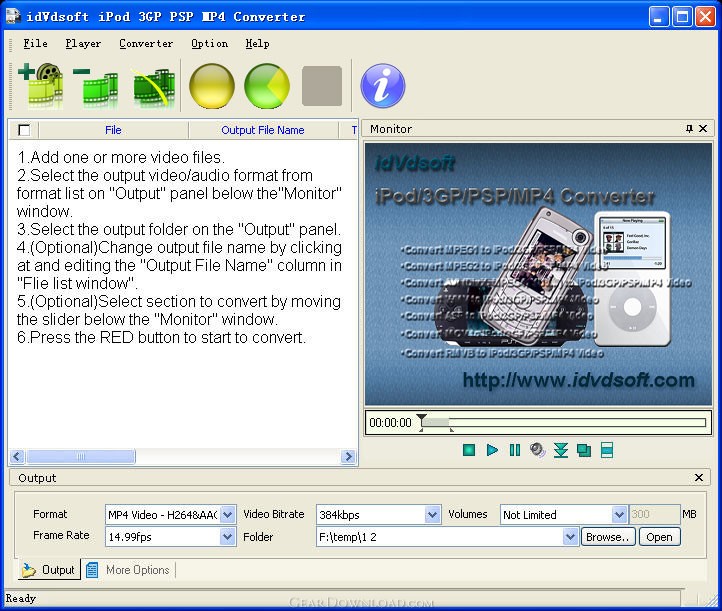Image resolution: width=722 pixels, height=611 pixels.
Task: Click the split-screen icon under Monitor
Action: tap(607, 450)
